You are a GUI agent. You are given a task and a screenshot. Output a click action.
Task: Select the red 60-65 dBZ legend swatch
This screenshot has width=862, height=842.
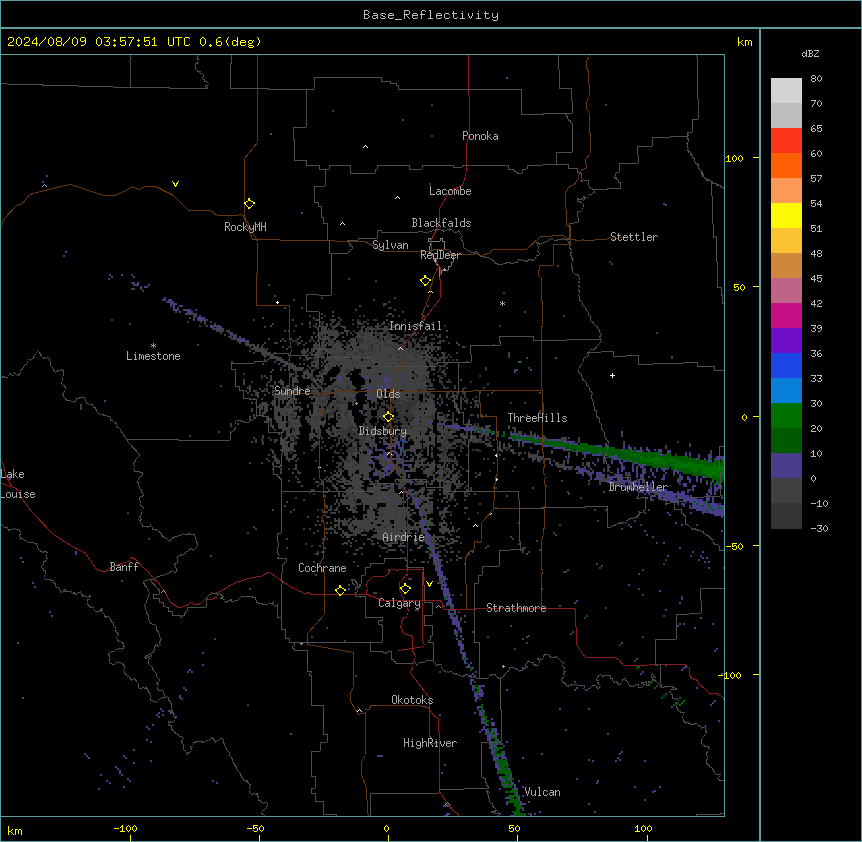pyautogui.click(x=786, y=140)
